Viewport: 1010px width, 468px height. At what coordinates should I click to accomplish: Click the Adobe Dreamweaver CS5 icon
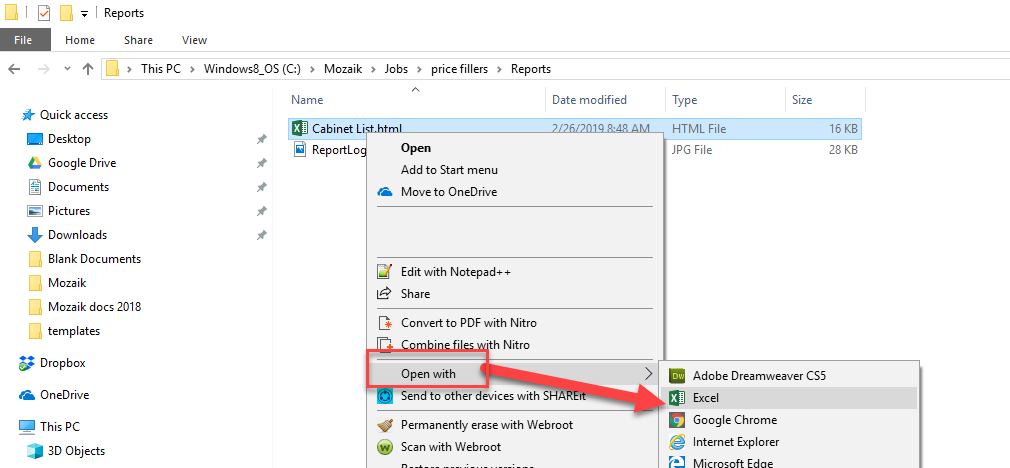[676, 376]
